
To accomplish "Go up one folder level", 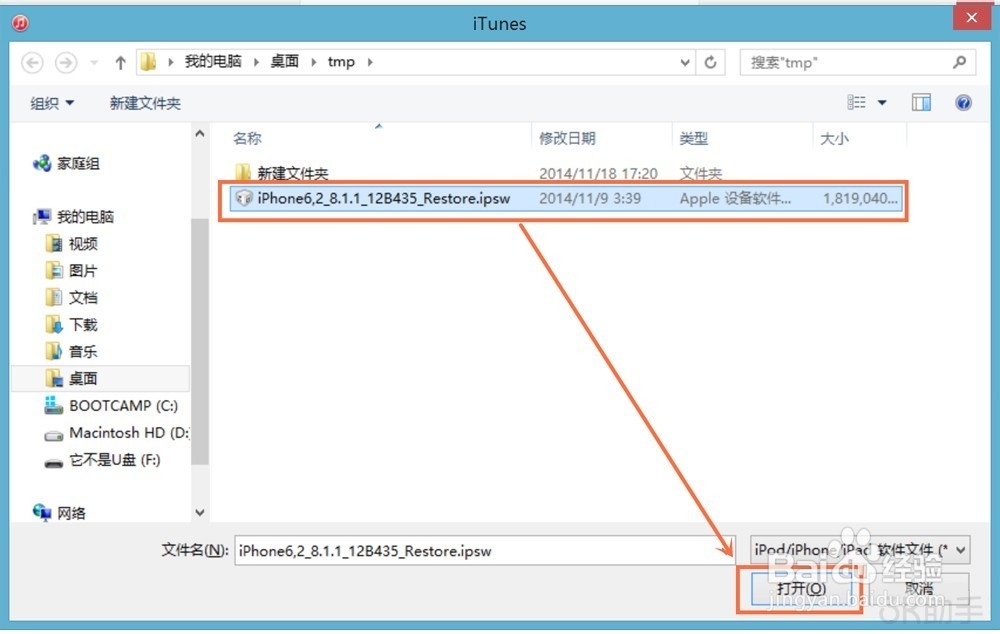I will (120, 63).
